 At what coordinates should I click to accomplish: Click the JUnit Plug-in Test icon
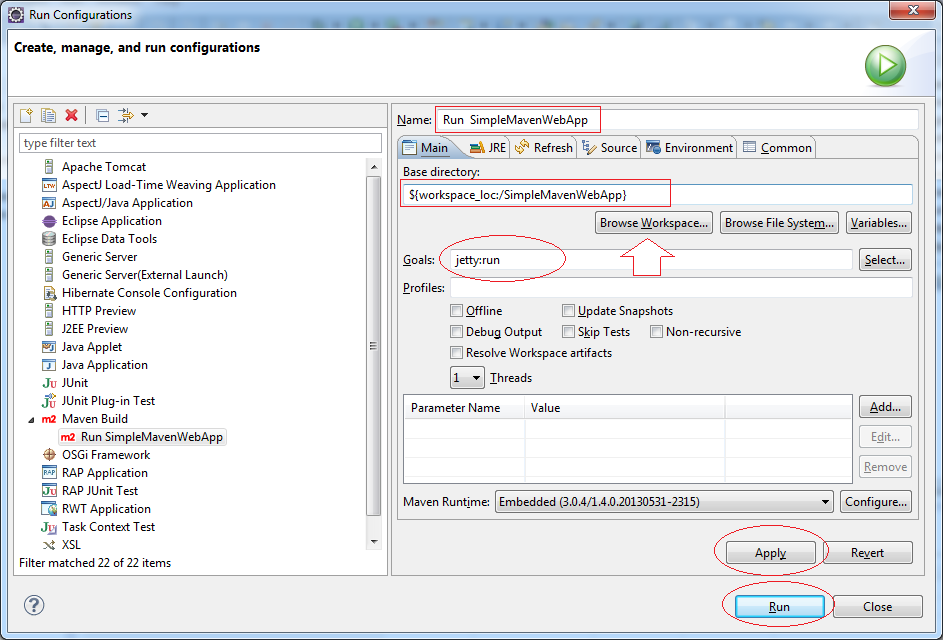pos(49,401)
